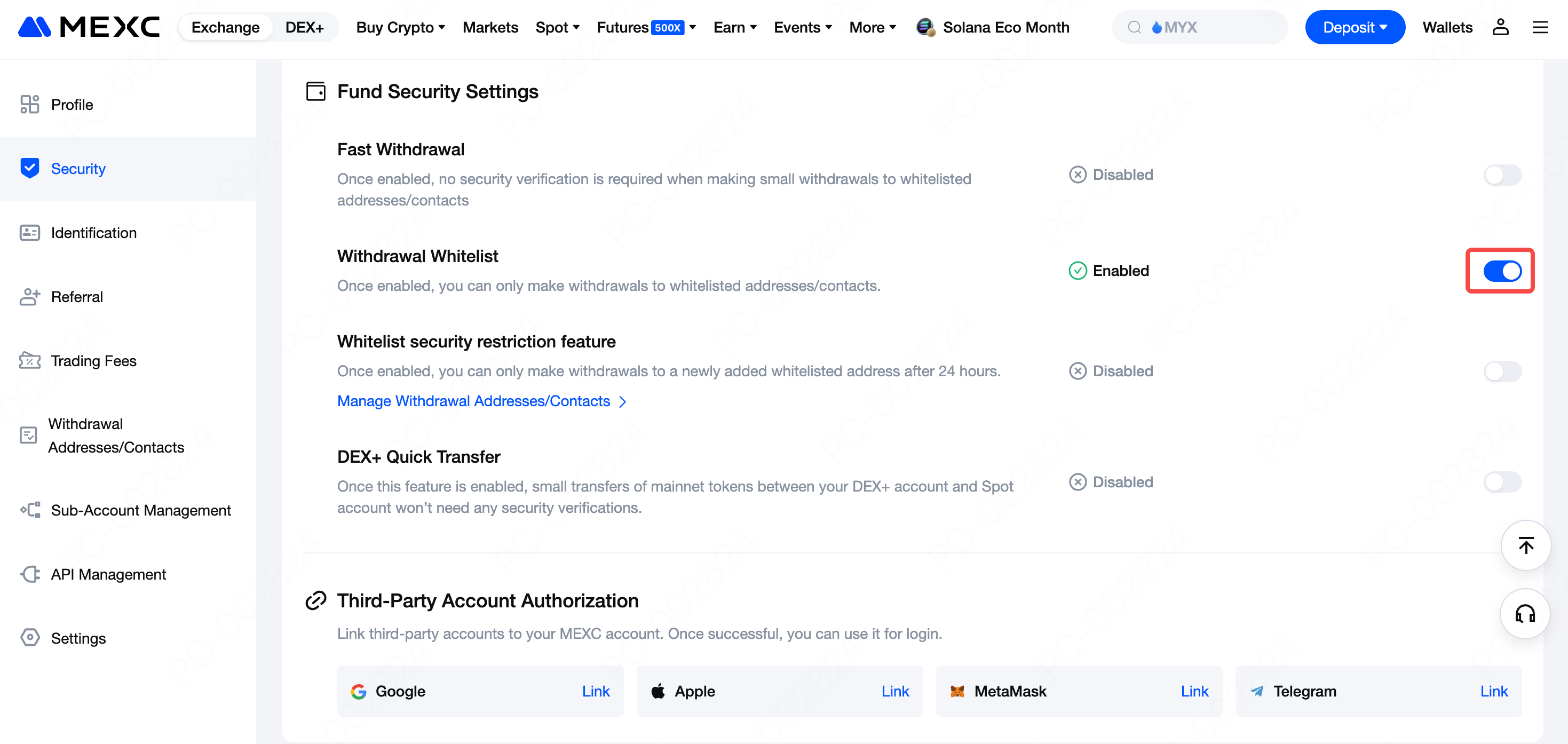Turn off the Withdrawal Whitelist toggle
Image resolution: width=1568 pixels, height=744 pixels.
pos(1502,271)
